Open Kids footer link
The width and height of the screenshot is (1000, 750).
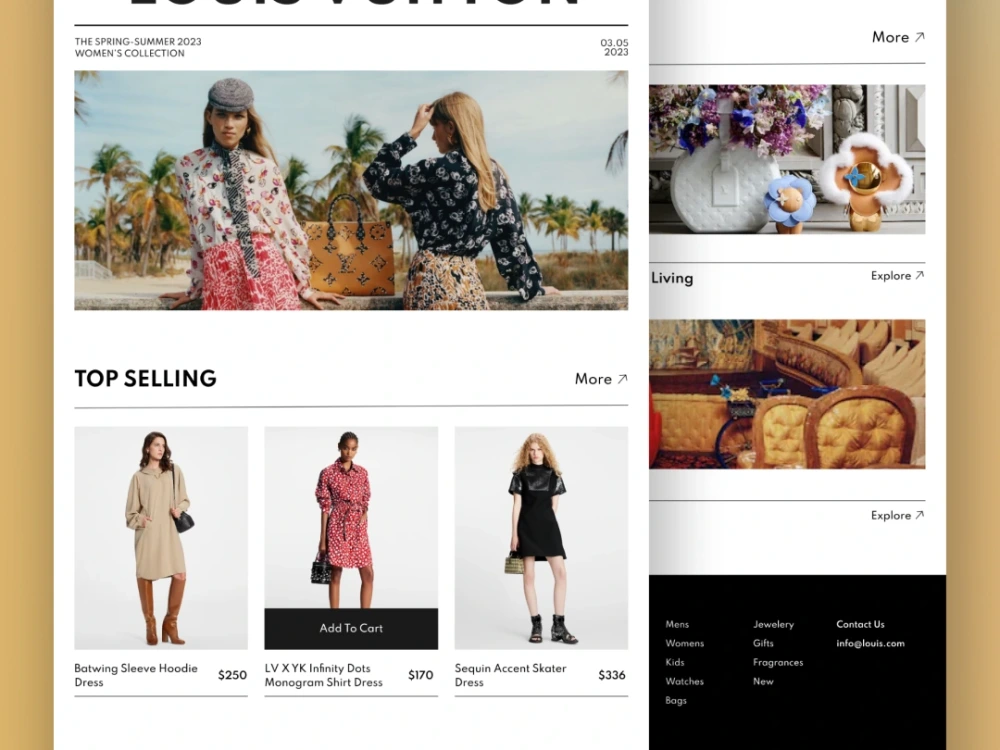675,663
